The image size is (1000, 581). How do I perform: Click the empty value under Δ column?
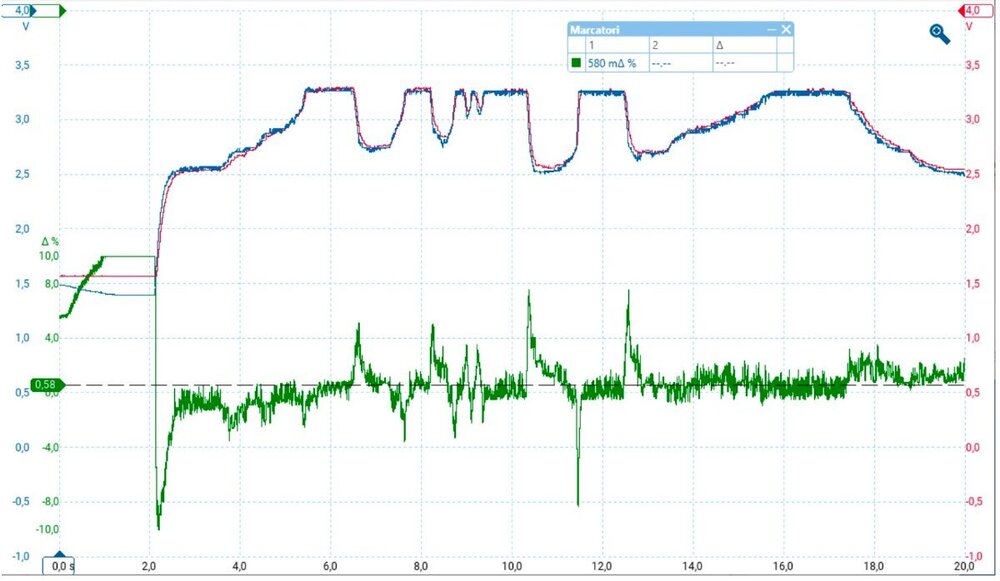tap(725, 63)
